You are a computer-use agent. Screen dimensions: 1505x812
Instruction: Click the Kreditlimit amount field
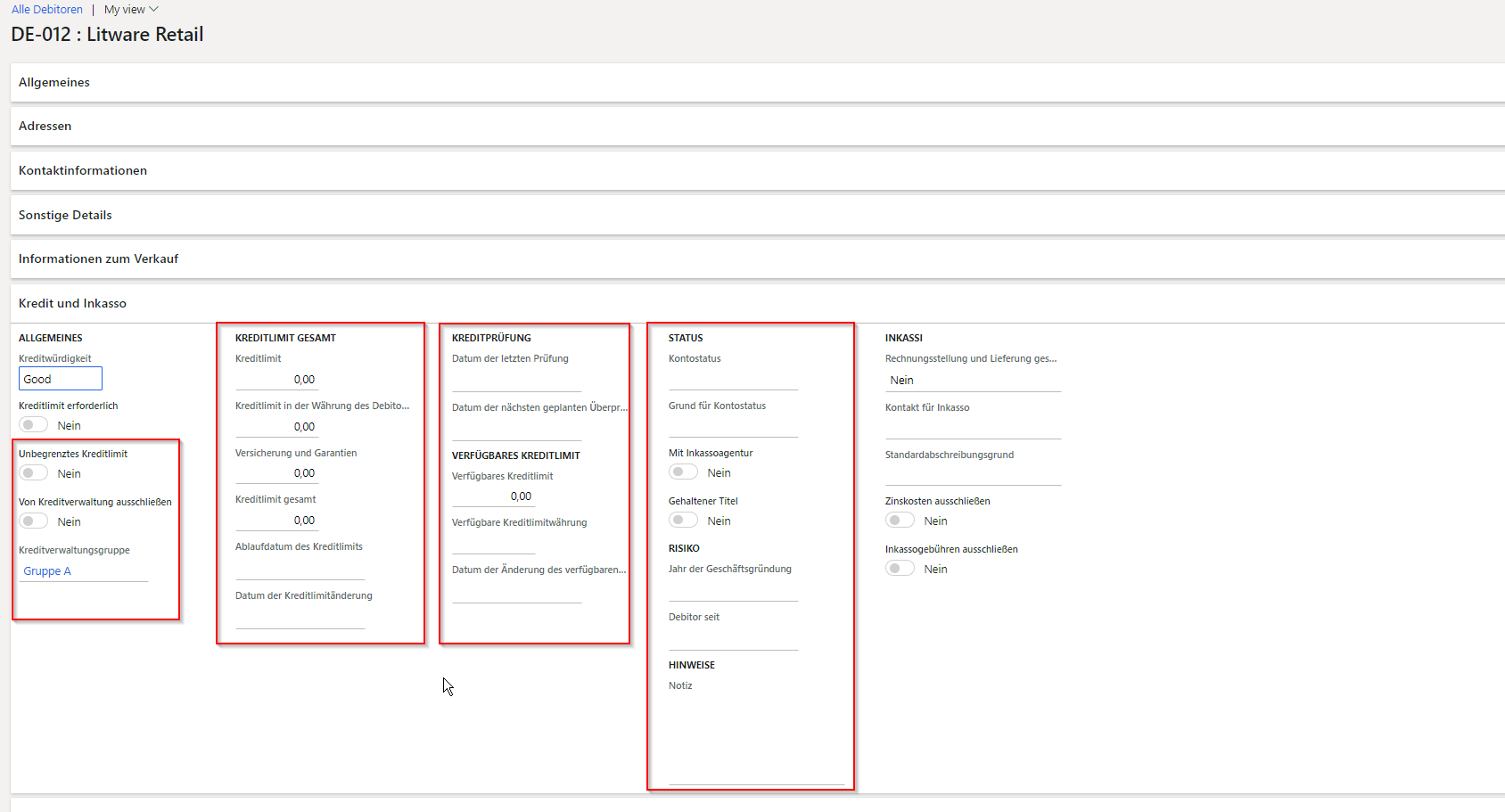point(276,378)
